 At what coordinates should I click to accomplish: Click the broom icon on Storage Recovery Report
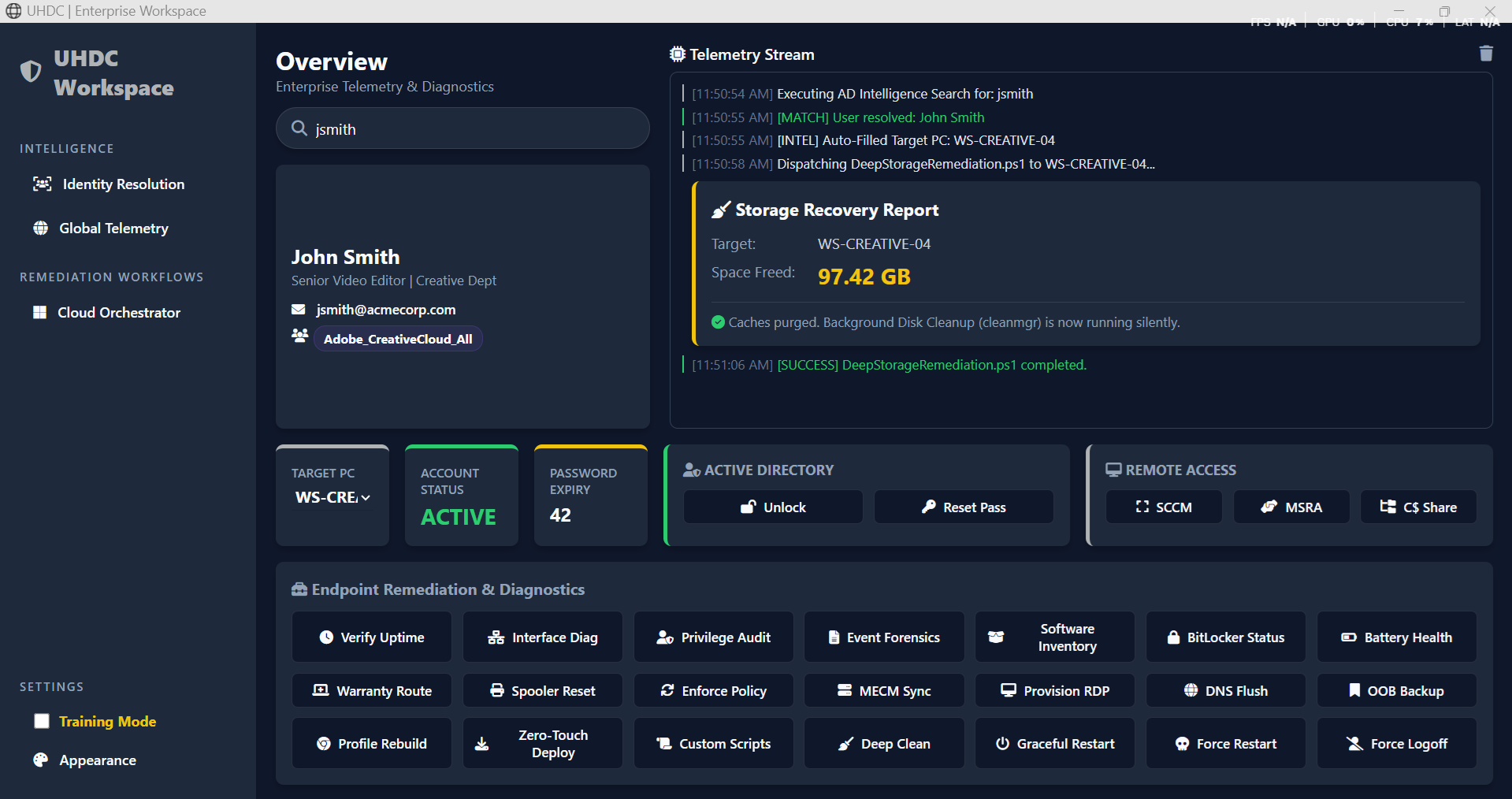(x=719, y=210)
